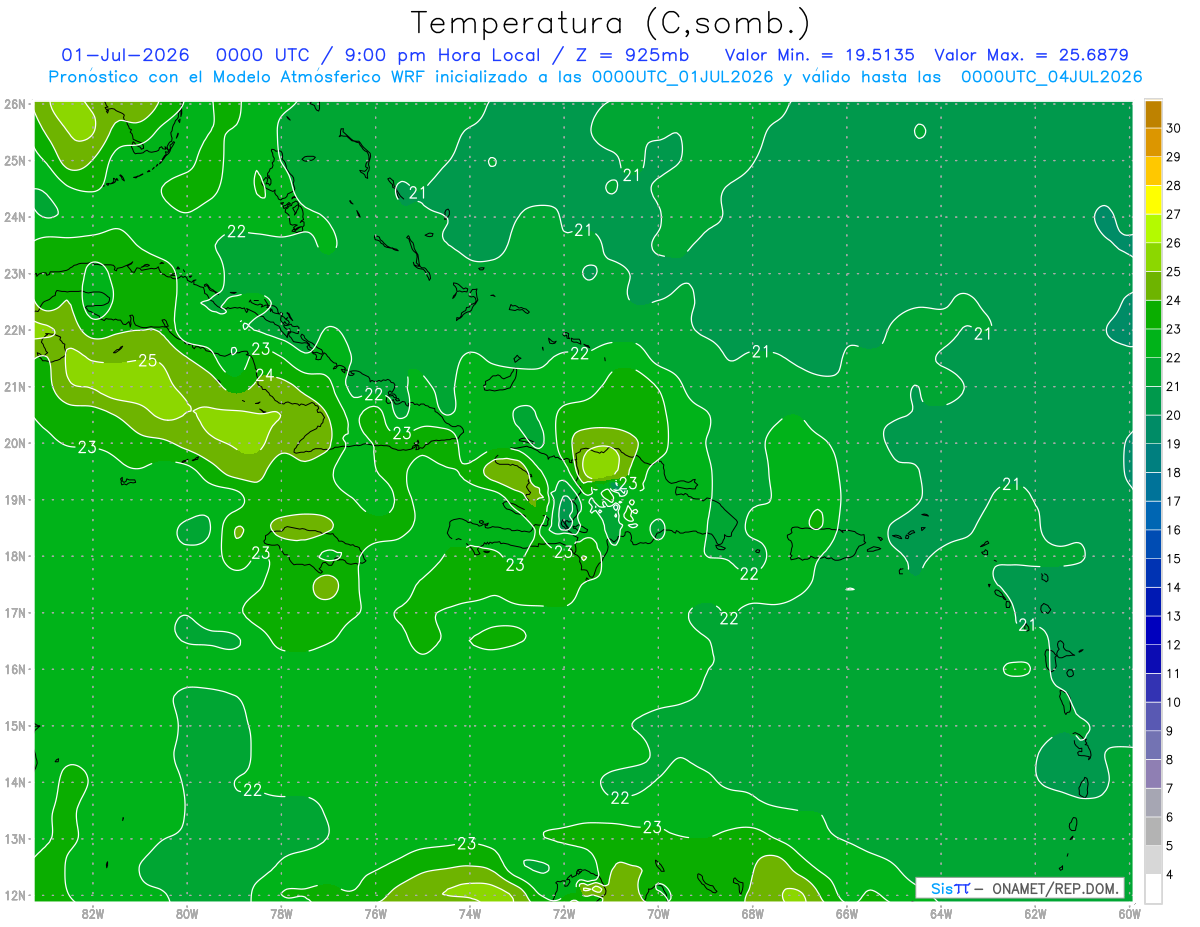Pick the green legend band between 22 and 23
1200x927 pixels.
[1153, 343]
